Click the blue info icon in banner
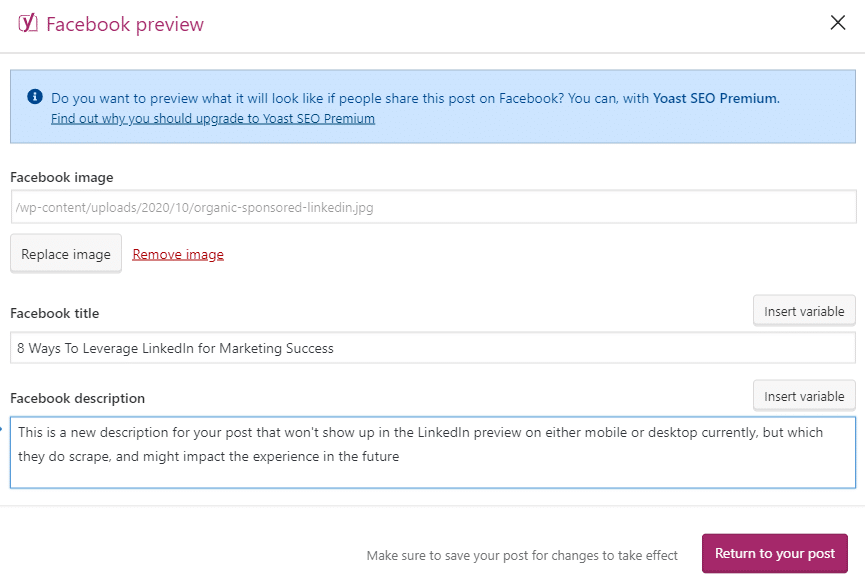Viewport: 865px width, 585px height. pos(35,97)
